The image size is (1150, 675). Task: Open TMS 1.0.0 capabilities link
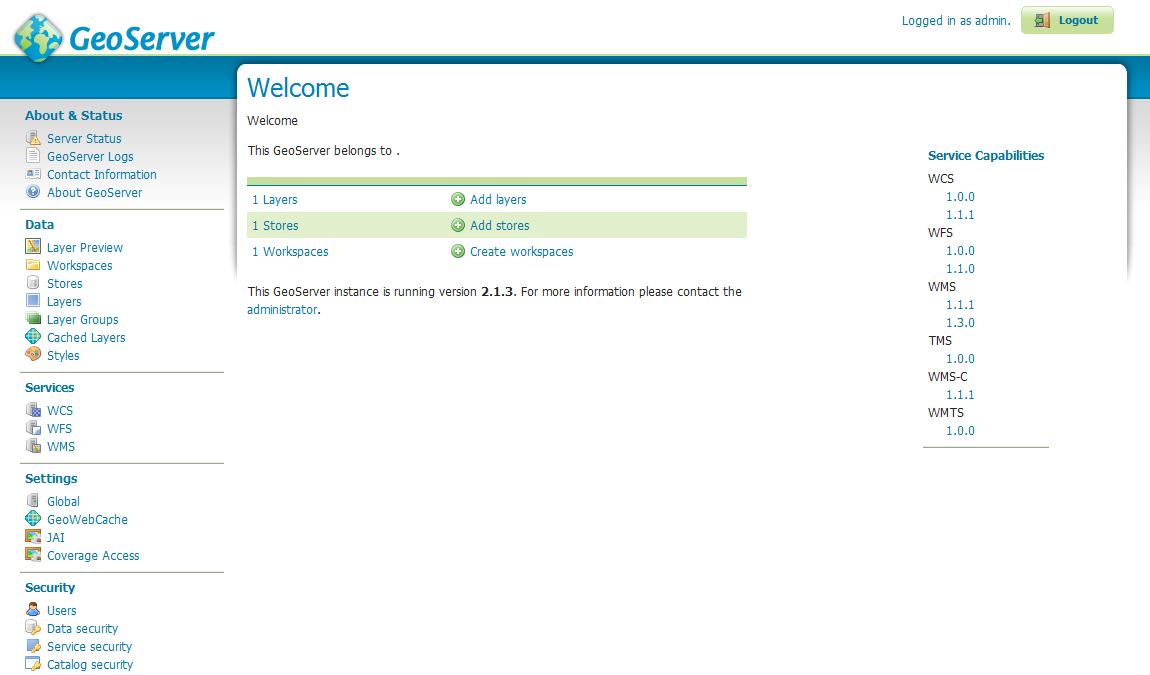point(960,359)
